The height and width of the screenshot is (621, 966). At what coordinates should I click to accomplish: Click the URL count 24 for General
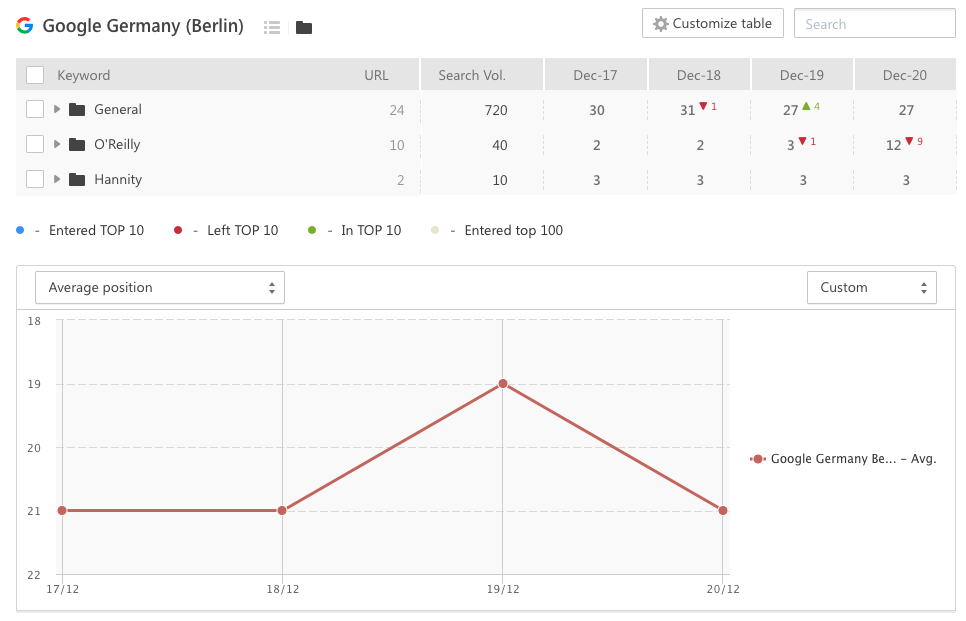[x=397, y=110]
